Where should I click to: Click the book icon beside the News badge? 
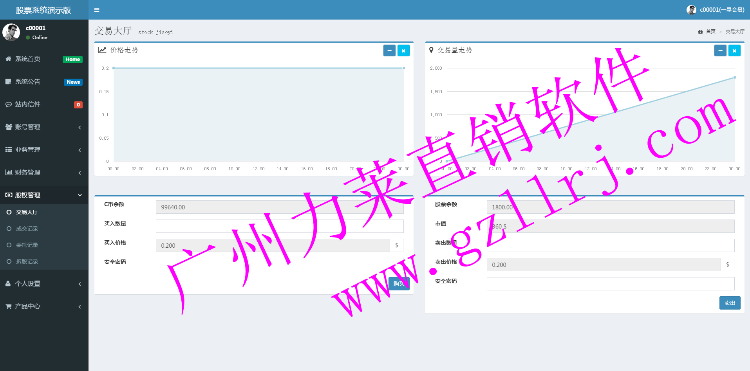click(8, 82)
